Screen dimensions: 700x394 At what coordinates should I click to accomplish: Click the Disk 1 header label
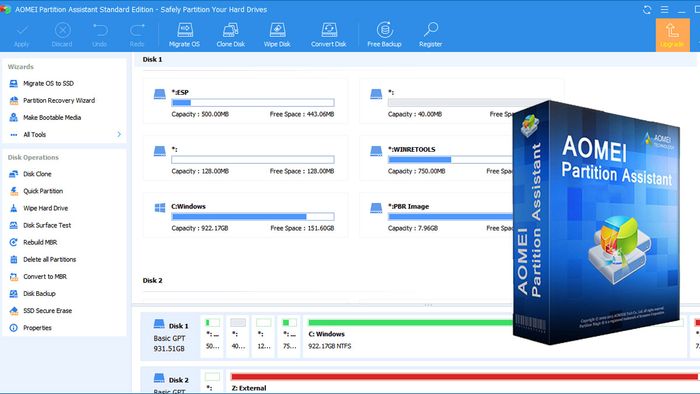click(152, 59)
